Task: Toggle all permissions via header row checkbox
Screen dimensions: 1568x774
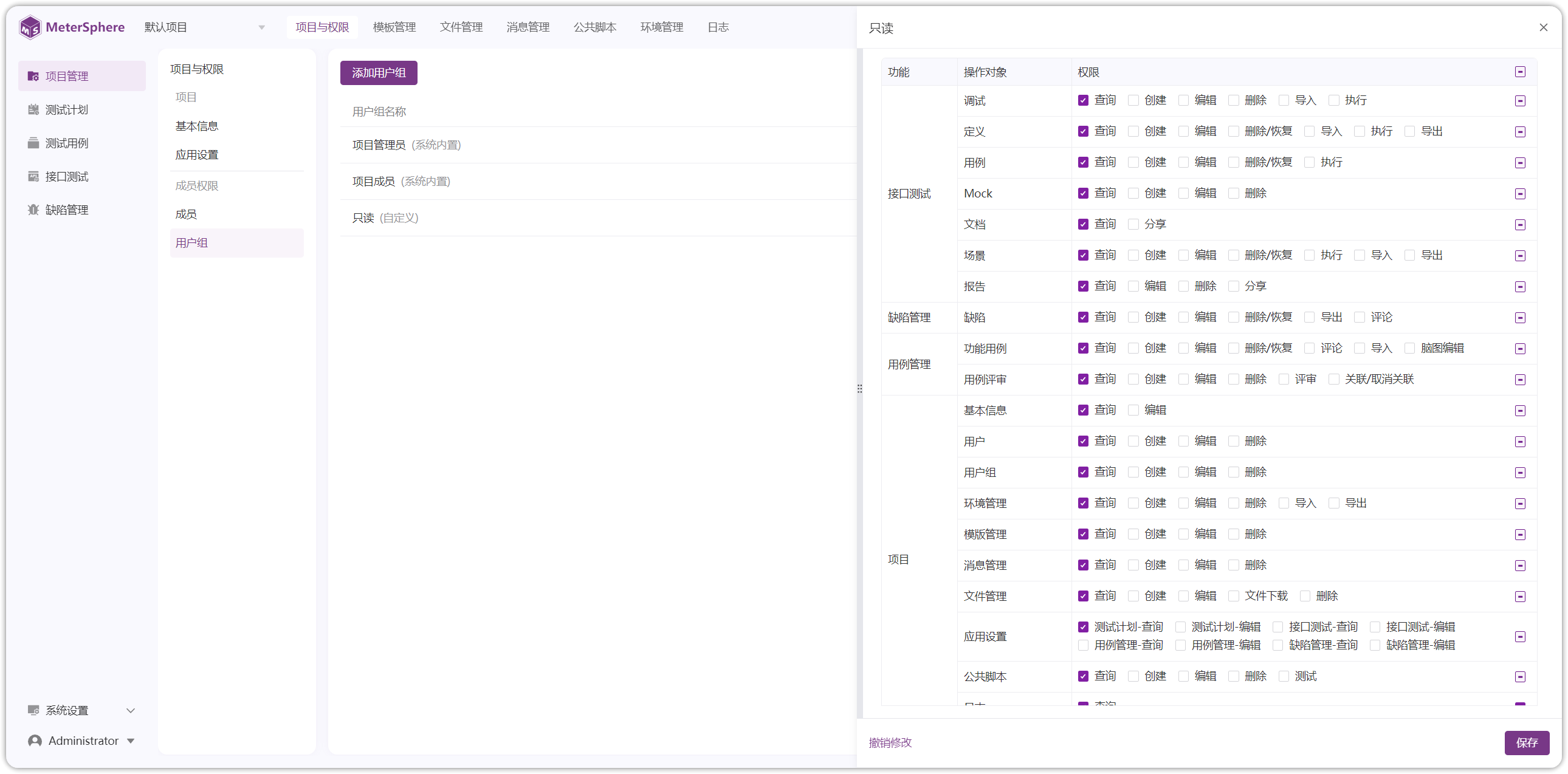Action: 1520,72
